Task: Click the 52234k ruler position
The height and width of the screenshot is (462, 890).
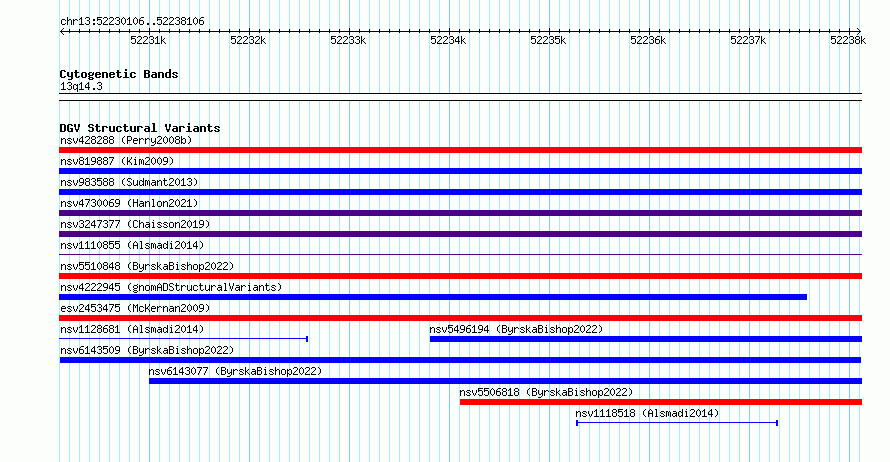Action: 448,40
